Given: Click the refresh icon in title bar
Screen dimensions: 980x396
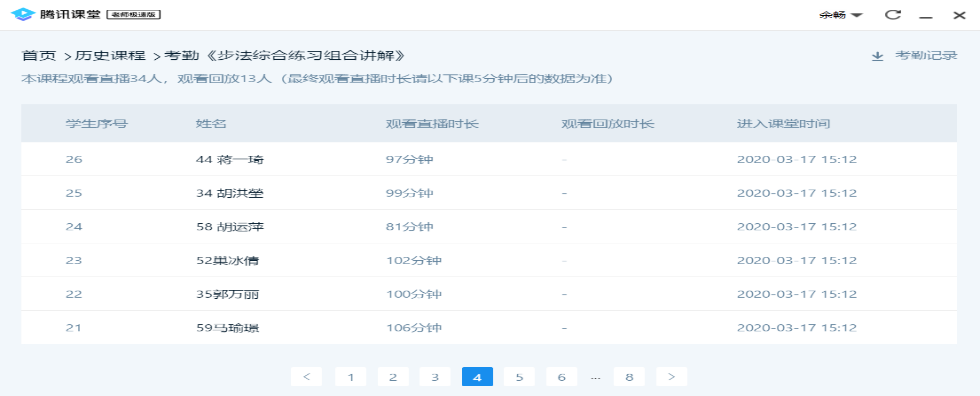Looking at the screenshot, I should coord(894,14).
